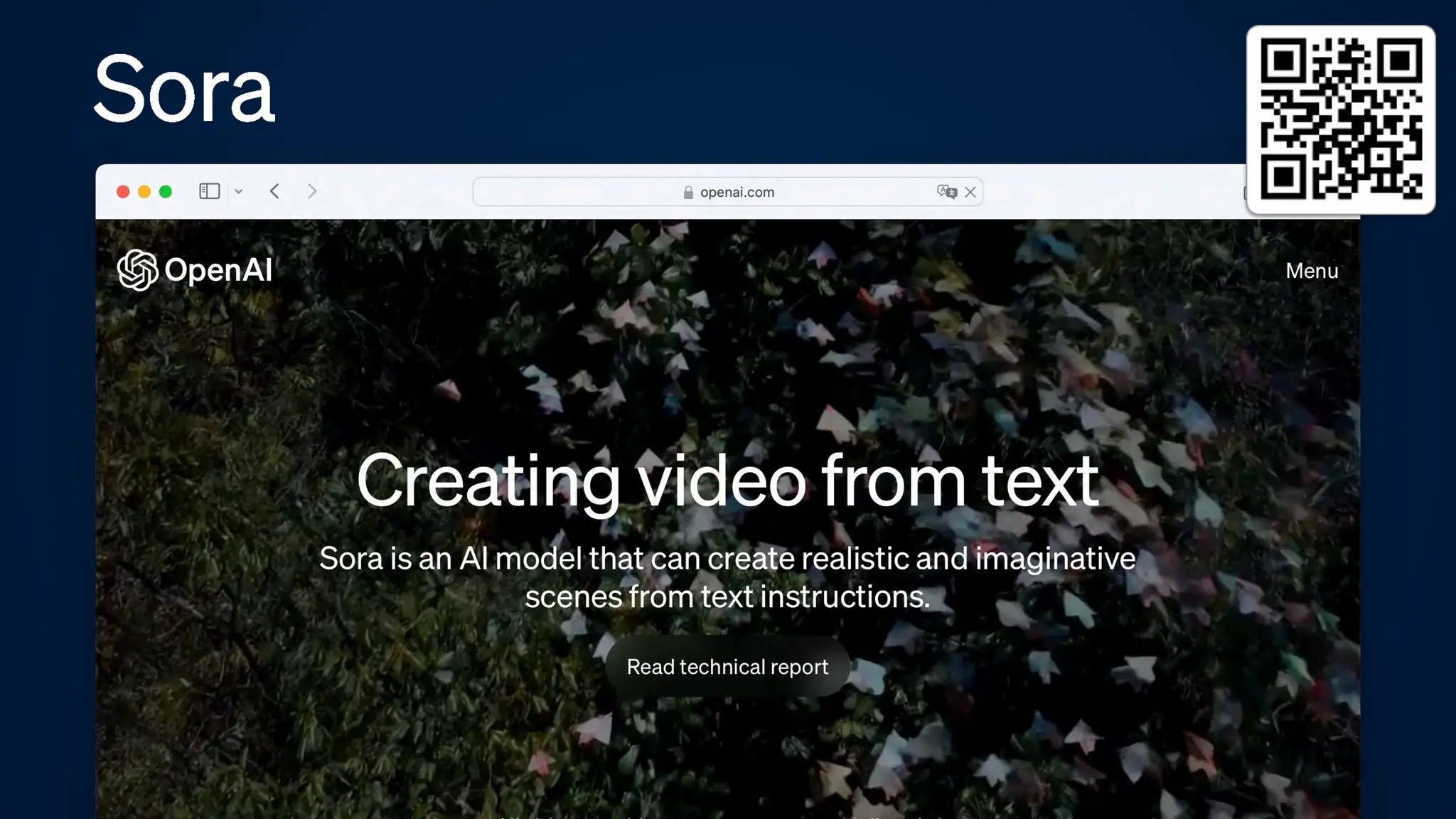1456x819 pixels.
Task: Enter fullscreen with the green button
Action: pos(166,192)
